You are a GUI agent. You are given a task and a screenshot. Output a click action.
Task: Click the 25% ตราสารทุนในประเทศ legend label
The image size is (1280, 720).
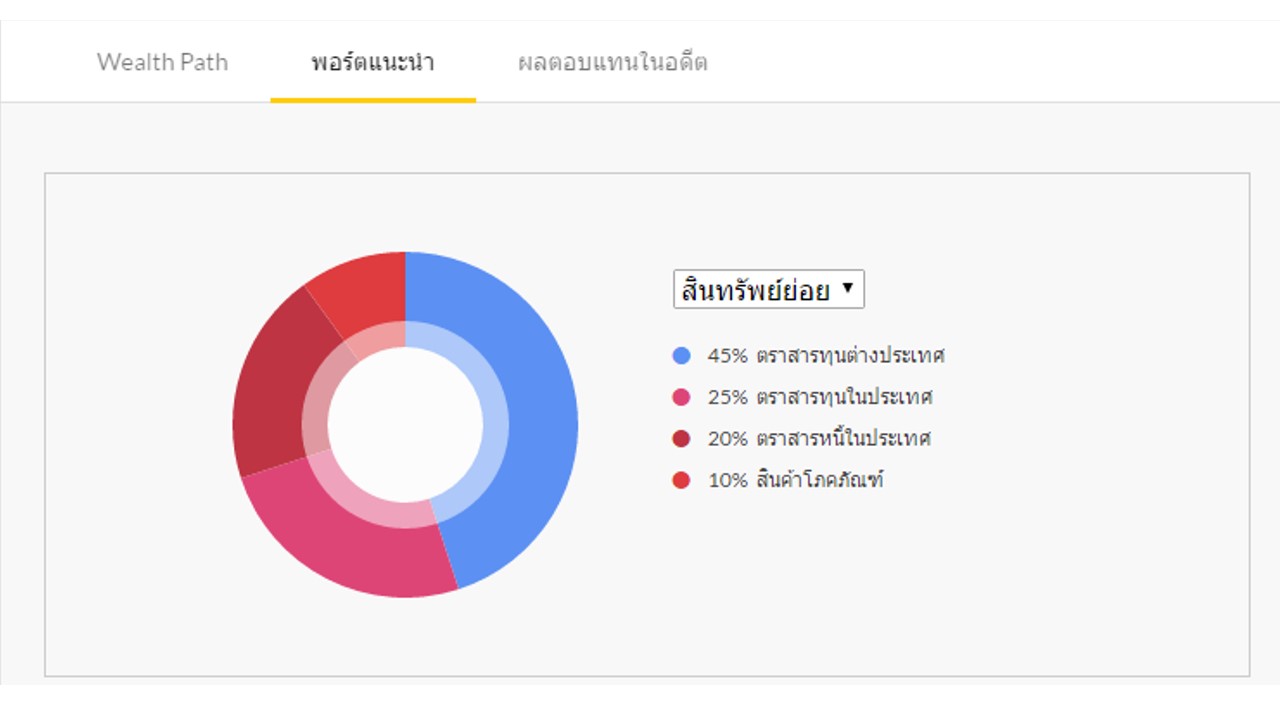tap(820, 397)
